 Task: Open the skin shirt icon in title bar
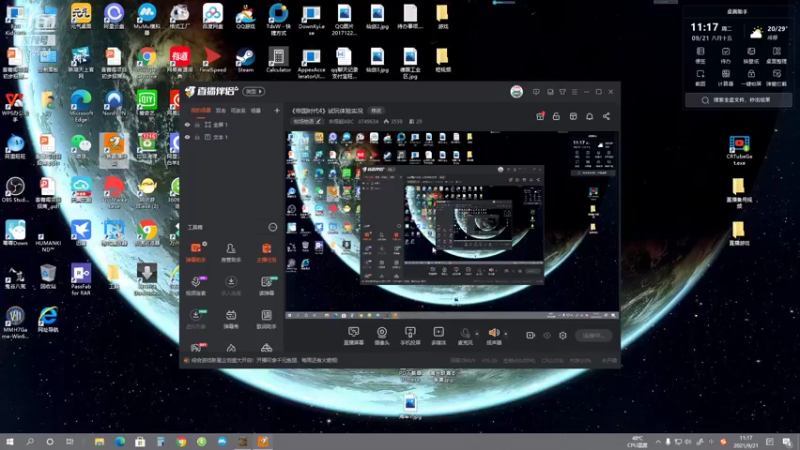tap(562, 92)
